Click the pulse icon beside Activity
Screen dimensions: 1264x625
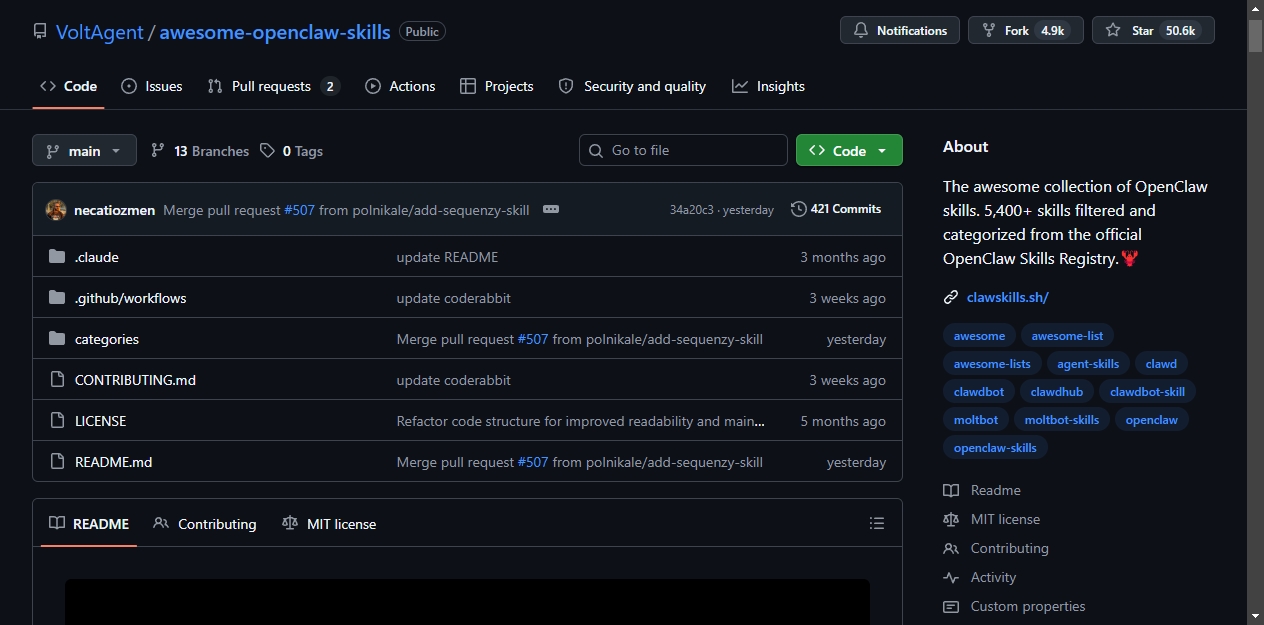[951, 577]
